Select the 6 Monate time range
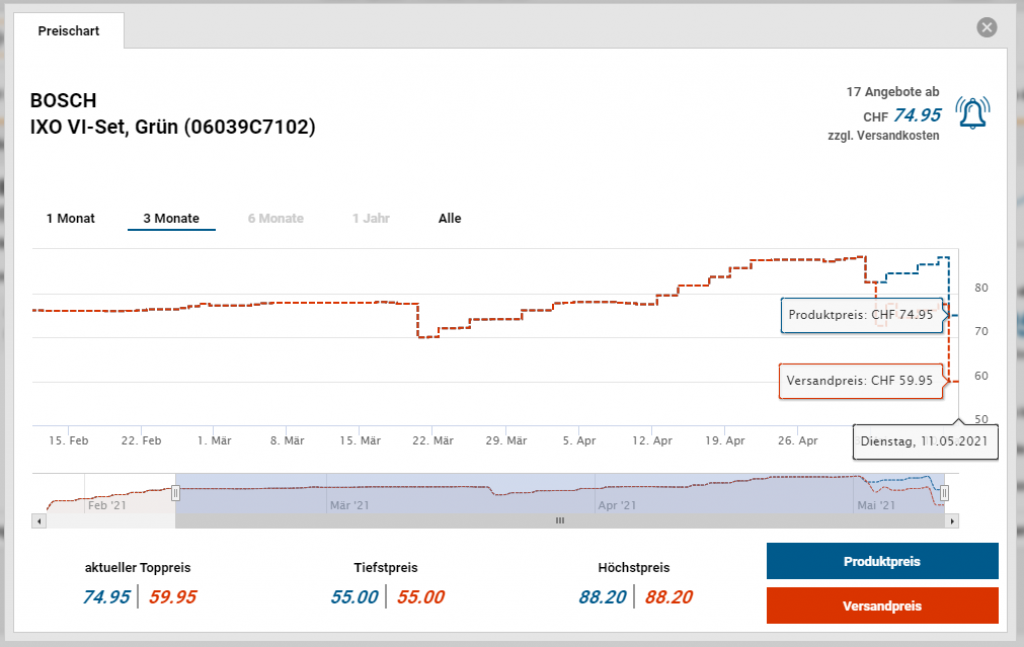1024x647 pixels. point(275,218)
